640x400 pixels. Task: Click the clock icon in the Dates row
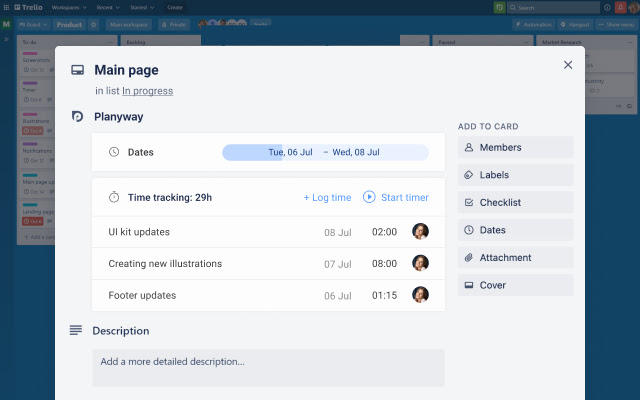[x=114, y=152]
